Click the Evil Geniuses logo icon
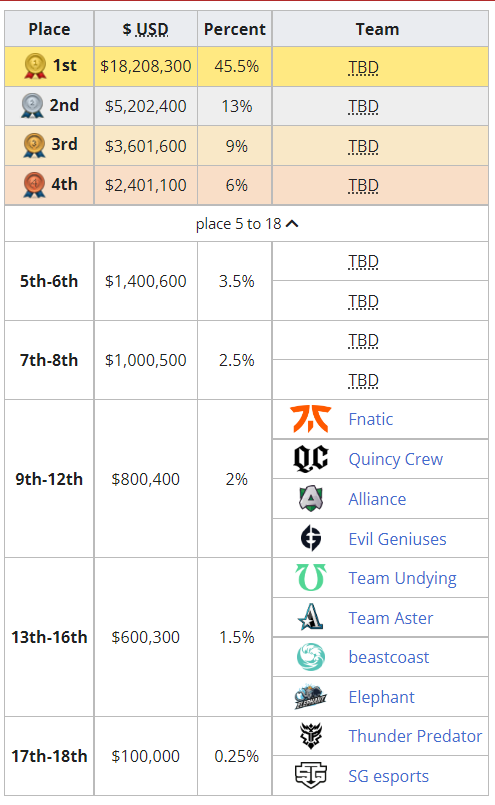 point(311,538)
